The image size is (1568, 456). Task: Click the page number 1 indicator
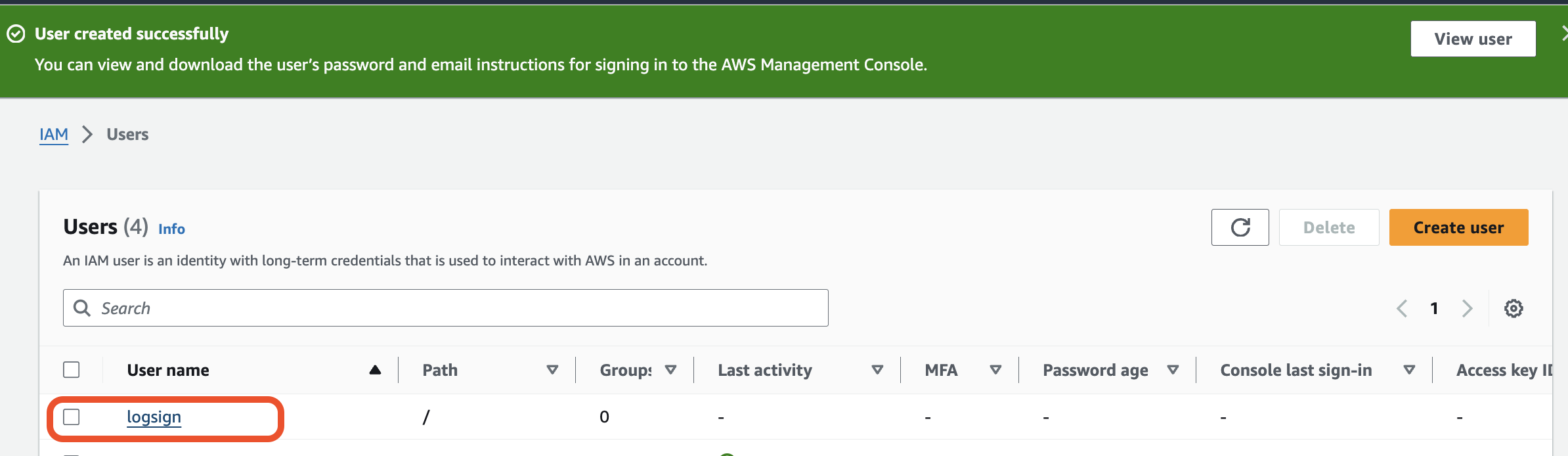tap(1434, 308)
